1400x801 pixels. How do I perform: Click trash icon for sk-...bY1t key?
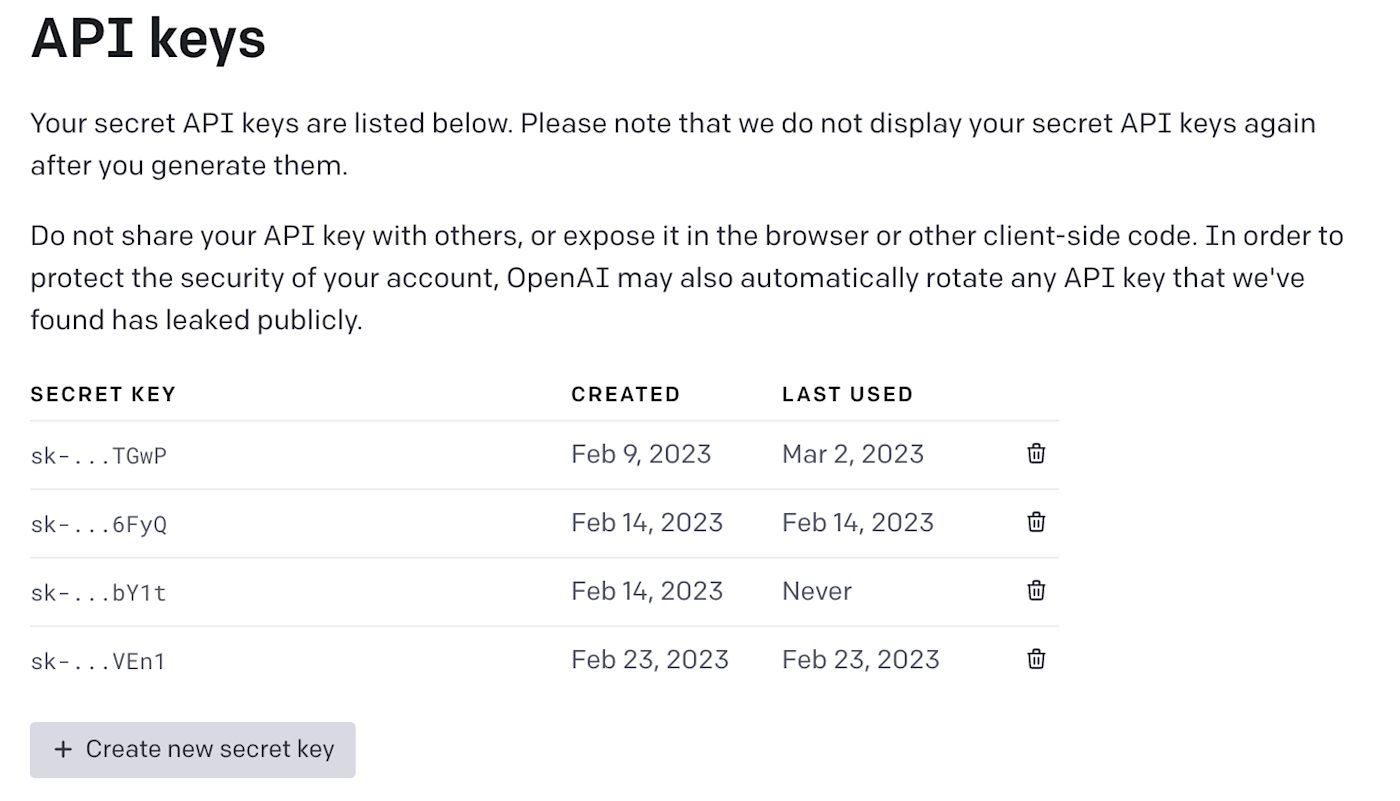(1036, 591)
